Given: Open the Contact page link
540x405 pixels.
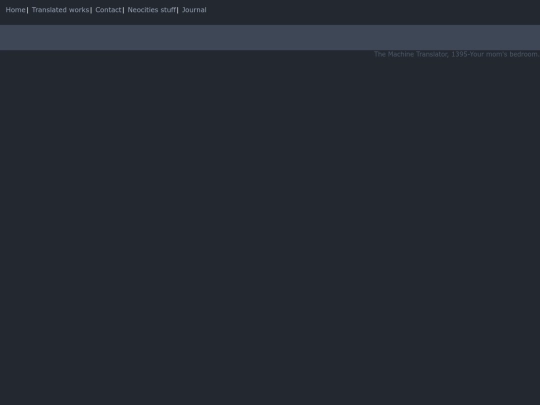Looking at the screenshot, I should 108,10.
